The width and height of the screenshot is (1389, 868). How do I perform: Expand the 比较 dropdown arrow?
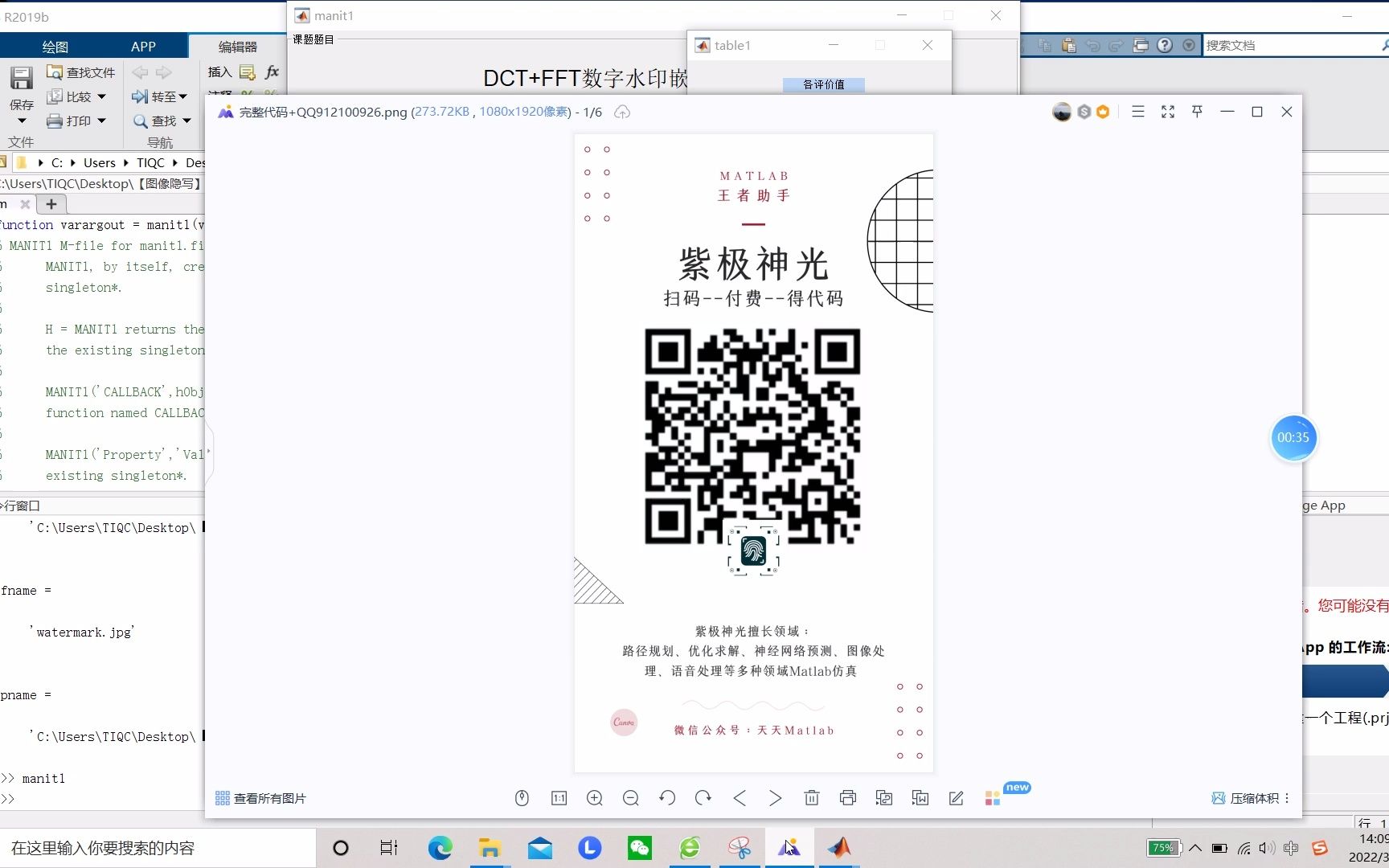(102, 96)
